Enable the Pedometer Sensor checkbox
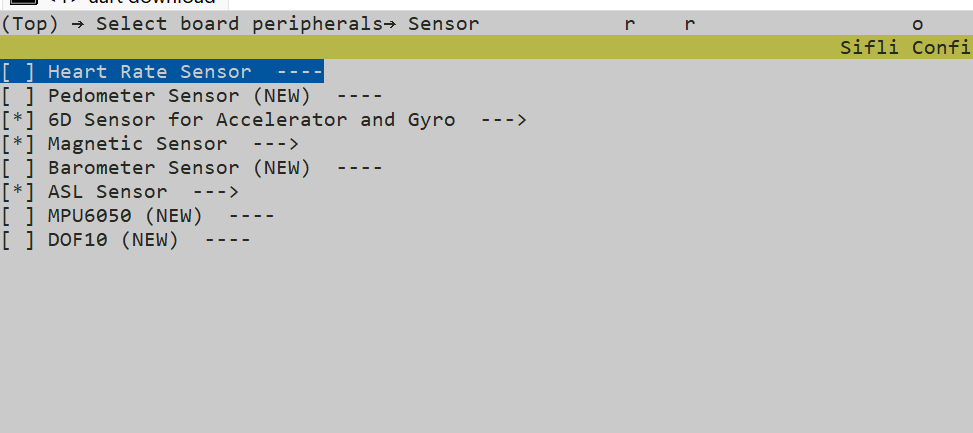The image size is (973, 433). click(17, 96)
